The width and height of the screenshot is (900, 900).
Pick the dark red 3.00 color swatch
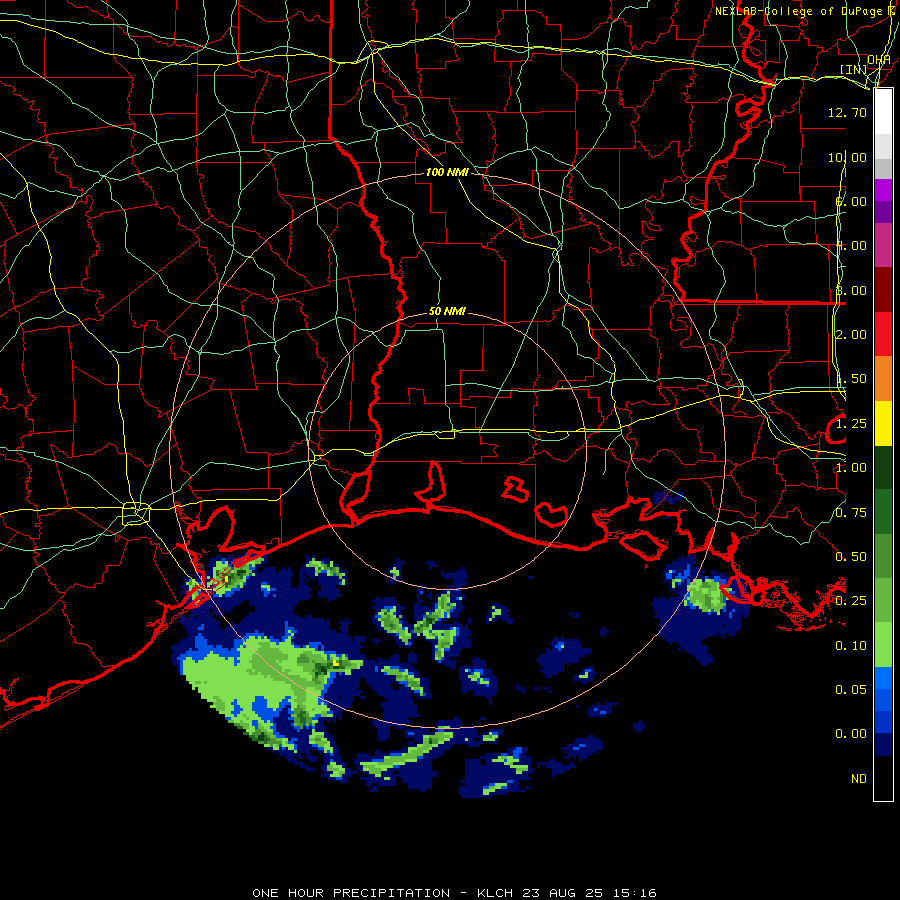[x=883, y=290]
